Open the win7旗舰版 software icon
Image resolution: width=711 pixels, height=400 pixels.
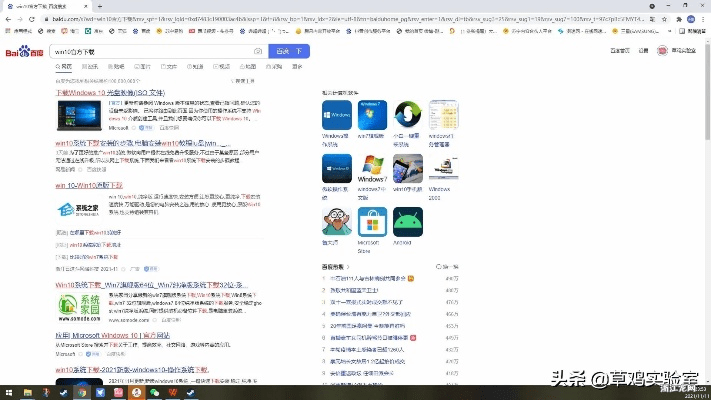(372, 115)
